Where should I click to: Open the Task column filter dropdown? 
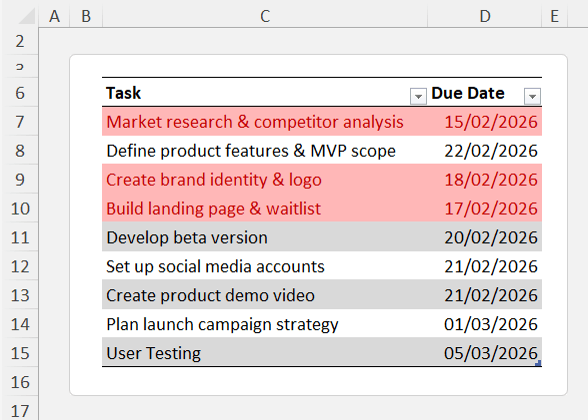tap(418, 96)
